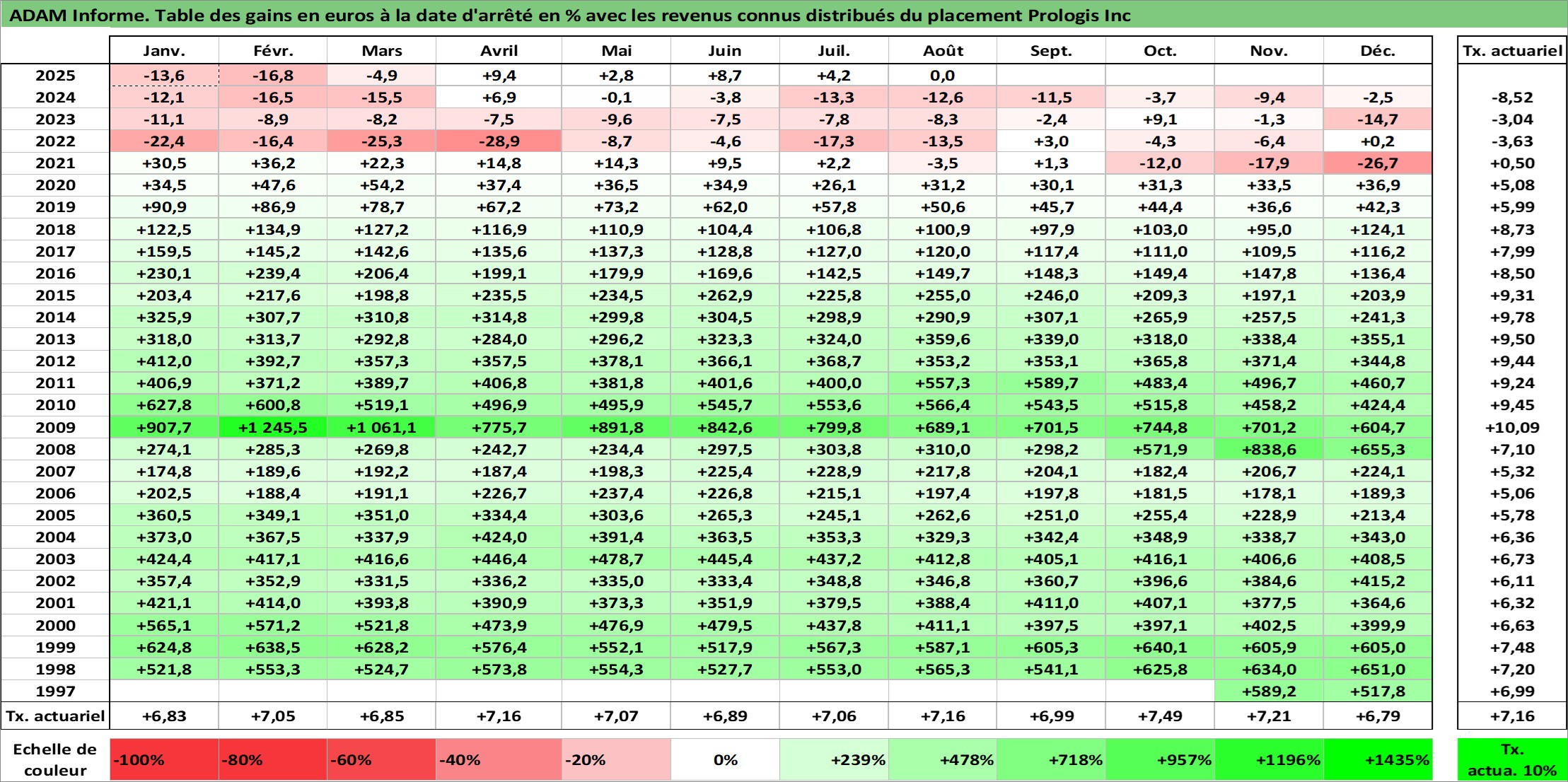Click the 0,0 value for August 2025

pyautogui.click(x=943, y=76)
